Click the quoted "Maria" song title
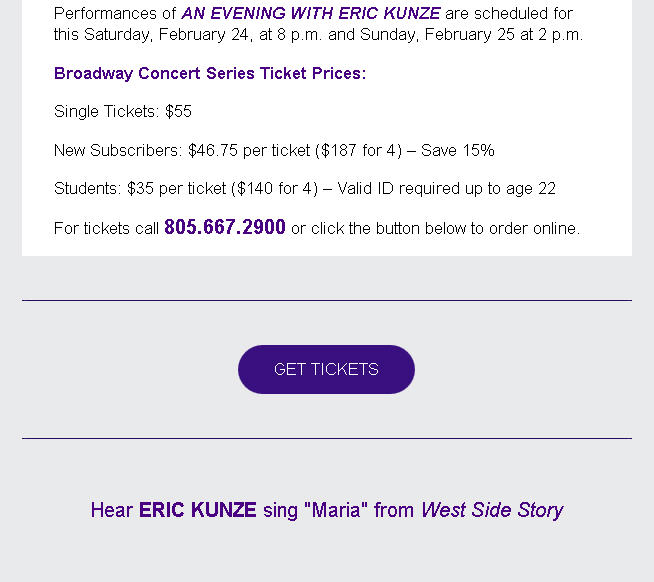Screen dimensions: 654x582 pos(336,510)
